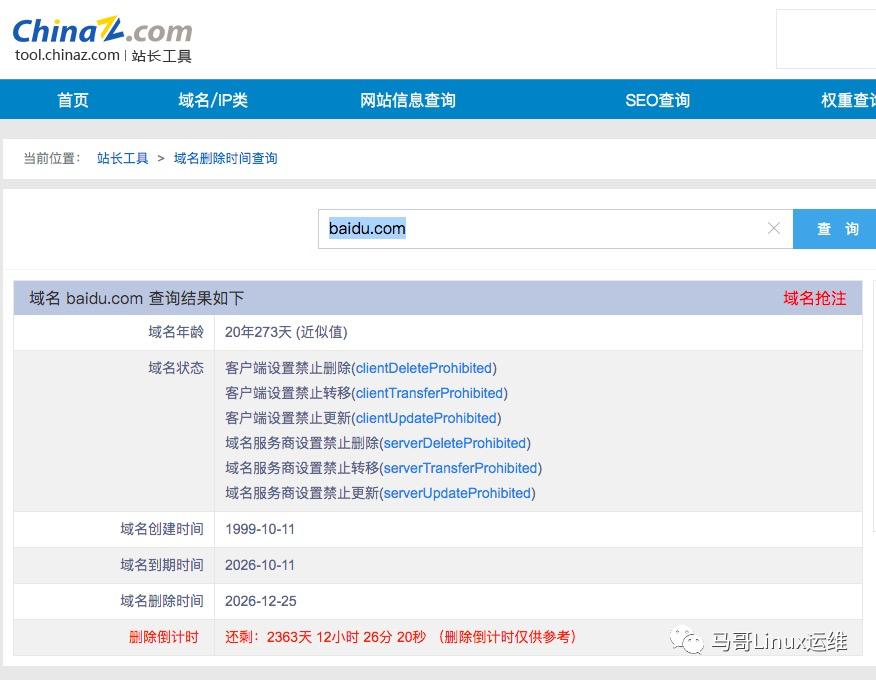The width and height of the screenshot is (876, 680).
Task: Click the header text 域名 baidu.com 查询结果如下
Action: coord(137,298)
